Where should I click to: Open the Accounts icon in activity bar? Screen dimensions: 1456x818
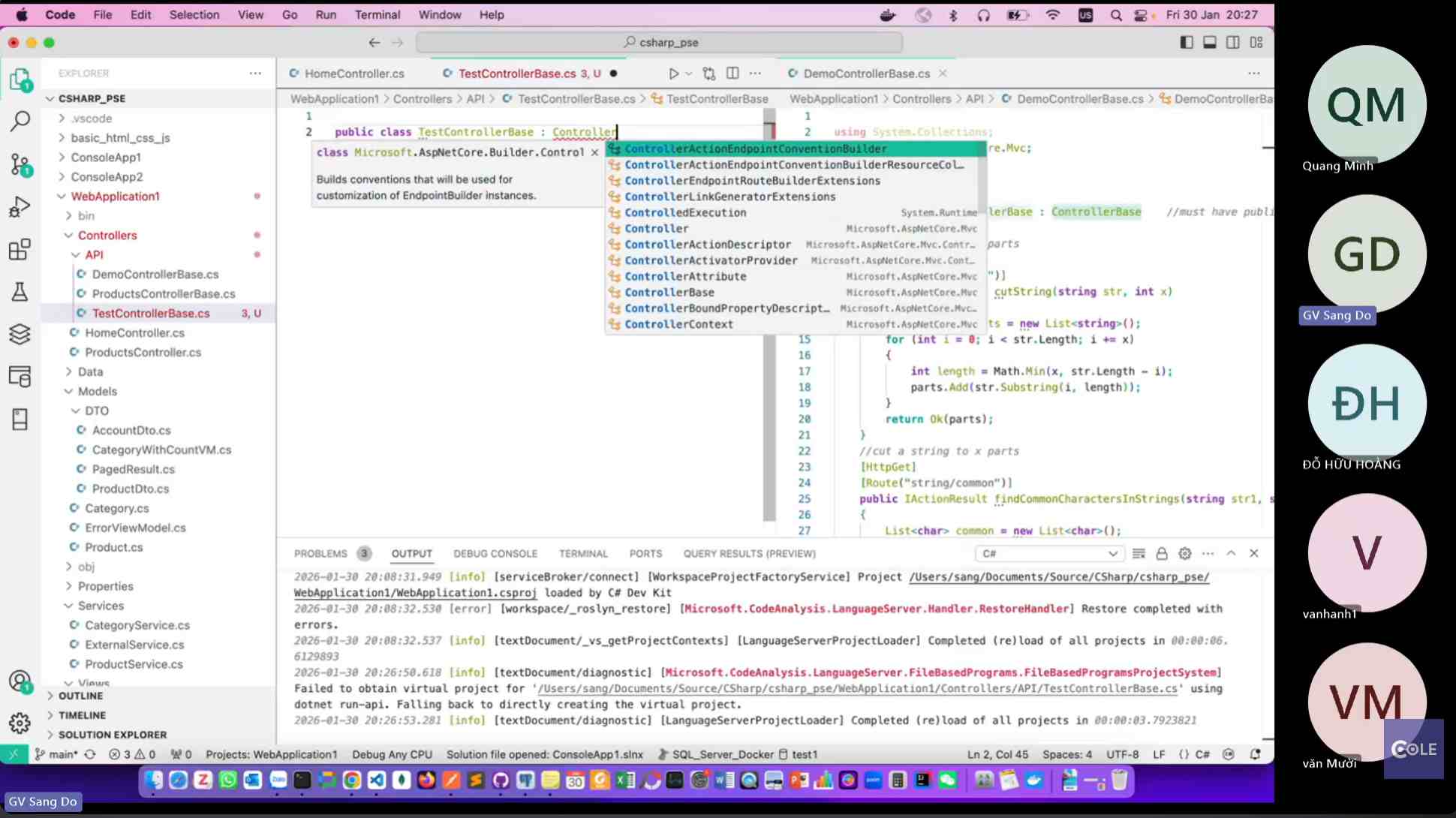pos(20,681)
